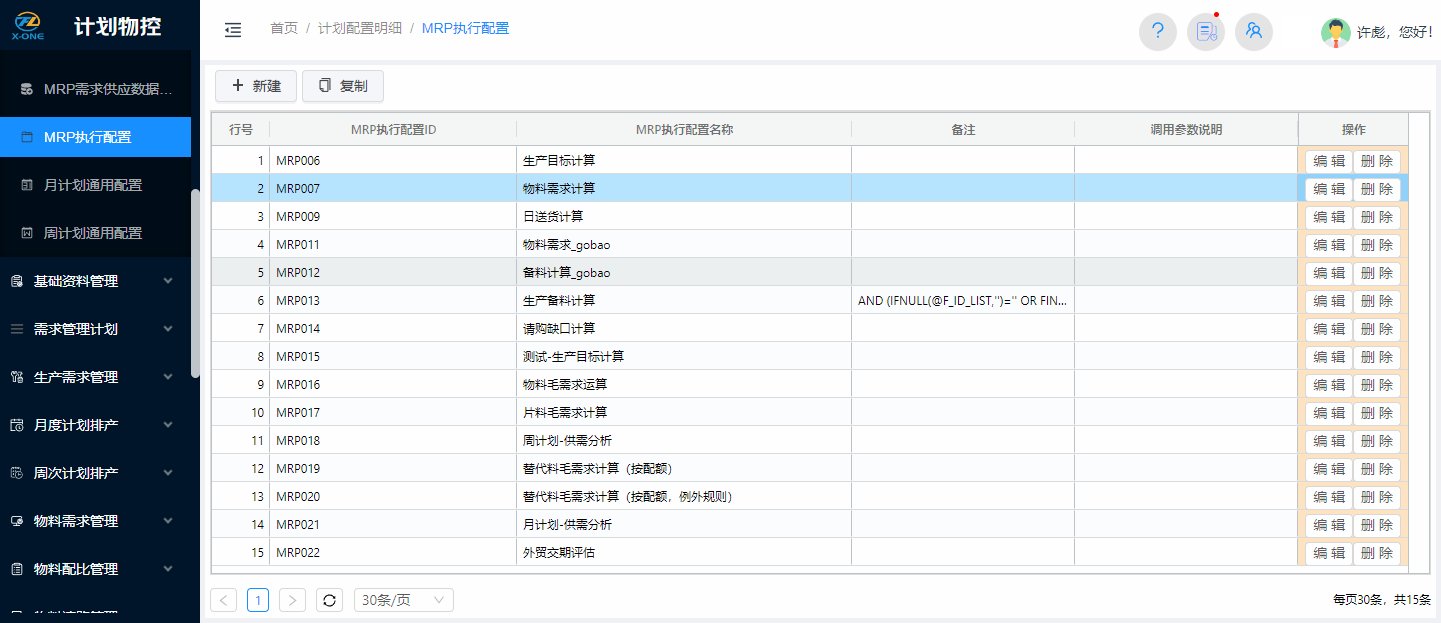Viewport: 1441px width, 623px height.
Task: Click the 复制 button
Action: (x=343, y=86)
